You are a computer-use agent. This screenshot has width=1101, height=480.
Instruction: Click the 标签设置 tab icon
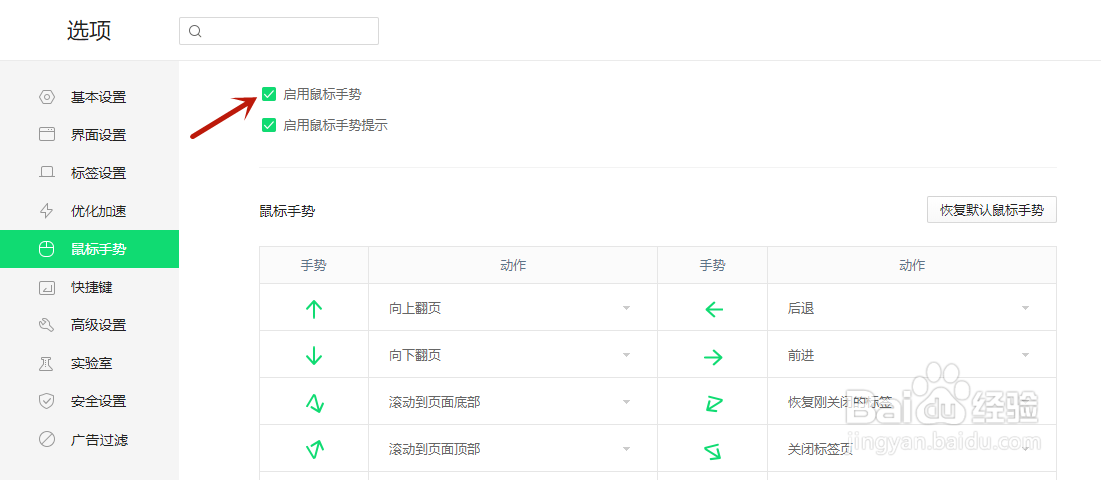46,173
